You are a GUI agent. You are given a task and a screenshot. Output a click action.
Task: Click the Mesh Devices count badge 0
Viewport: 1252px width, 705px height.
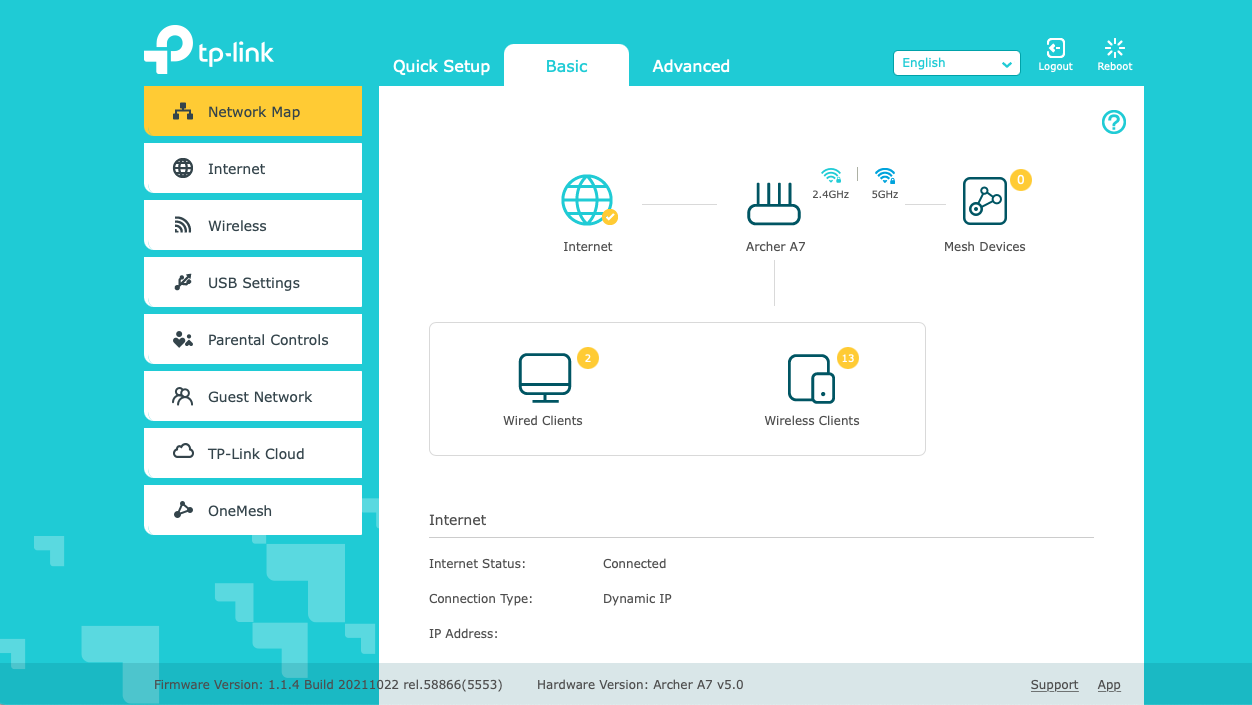click(1020, 180)
